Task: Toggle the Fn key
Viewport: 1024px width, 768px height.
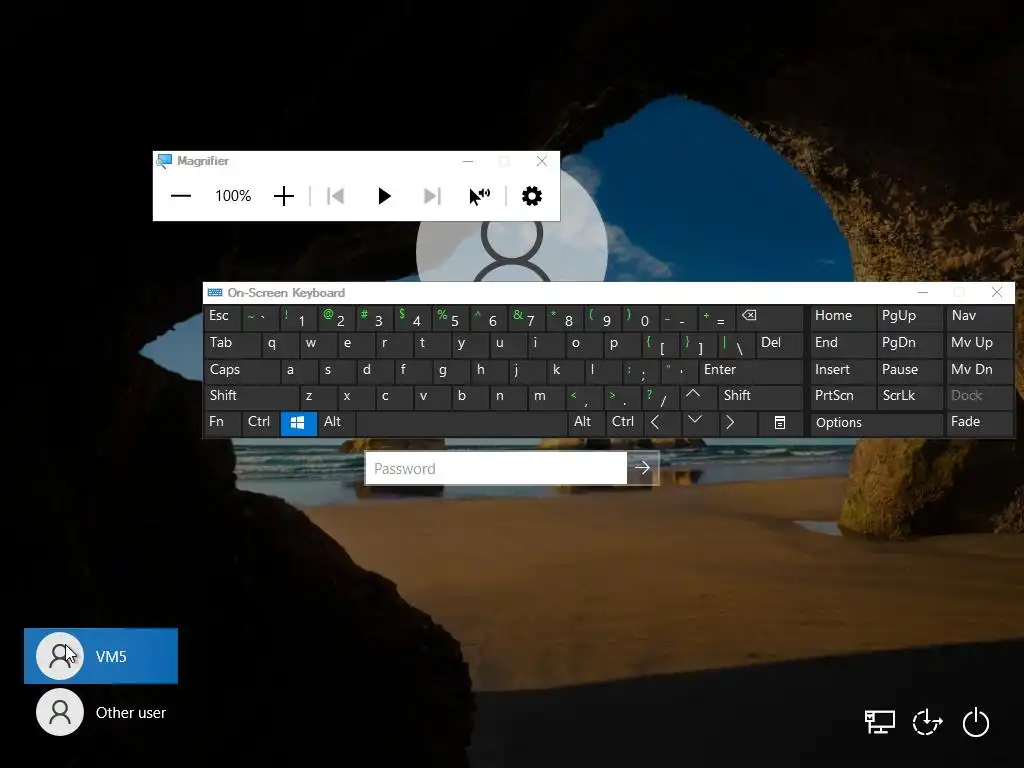Action: (x=221, y=423)
